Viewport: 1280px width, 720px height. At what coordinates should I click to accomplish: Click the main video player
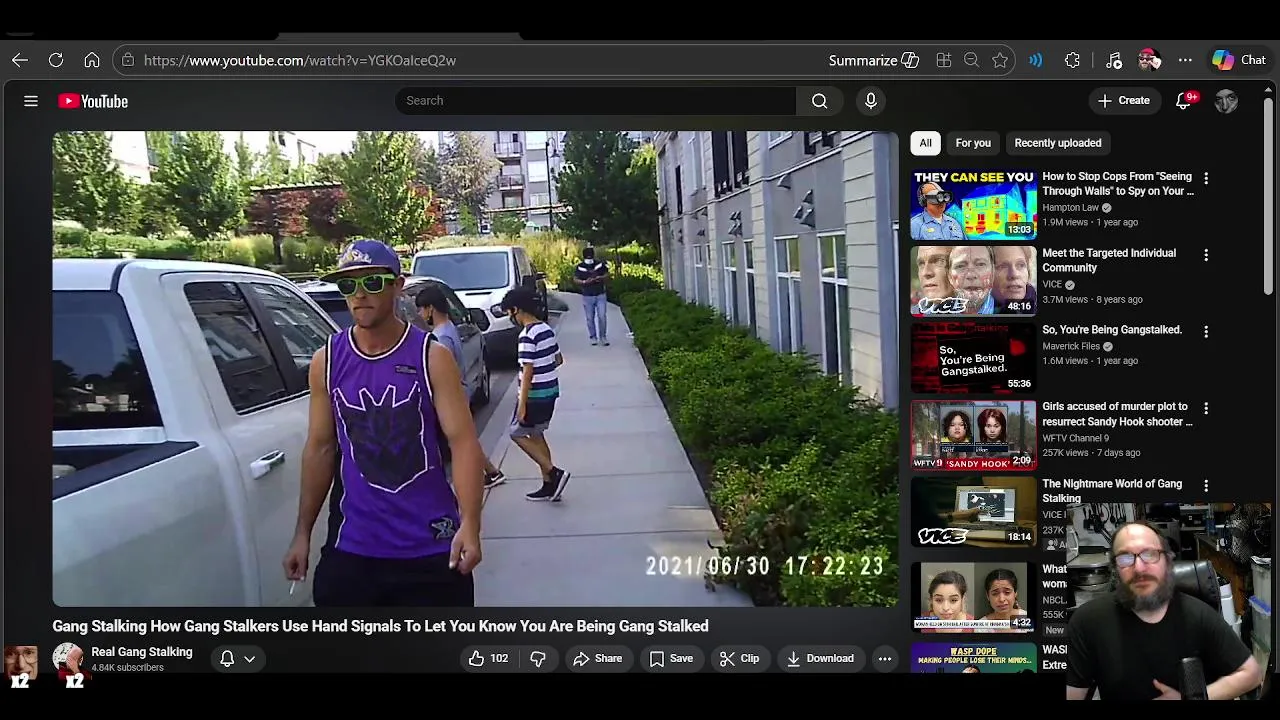[476, 369]
